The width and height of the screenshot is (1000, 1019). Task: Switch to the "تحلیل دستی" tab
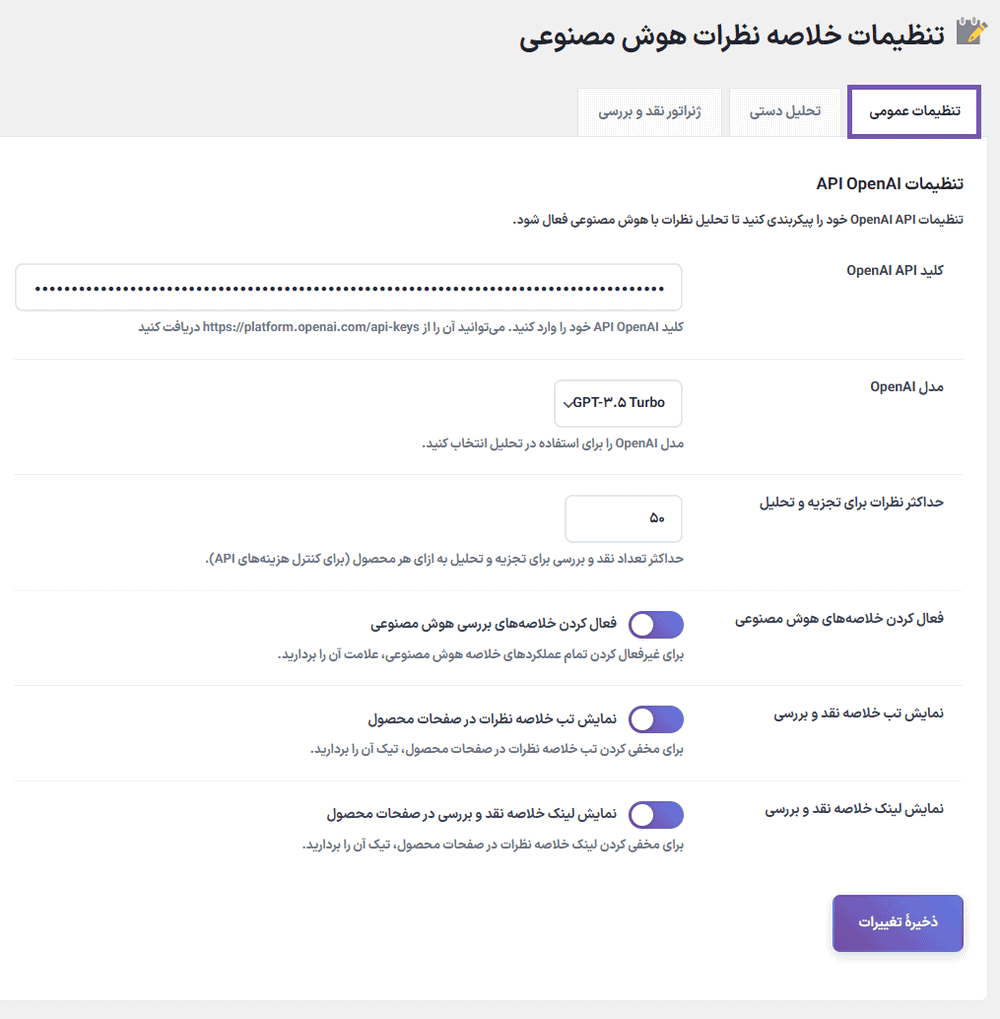785,111
